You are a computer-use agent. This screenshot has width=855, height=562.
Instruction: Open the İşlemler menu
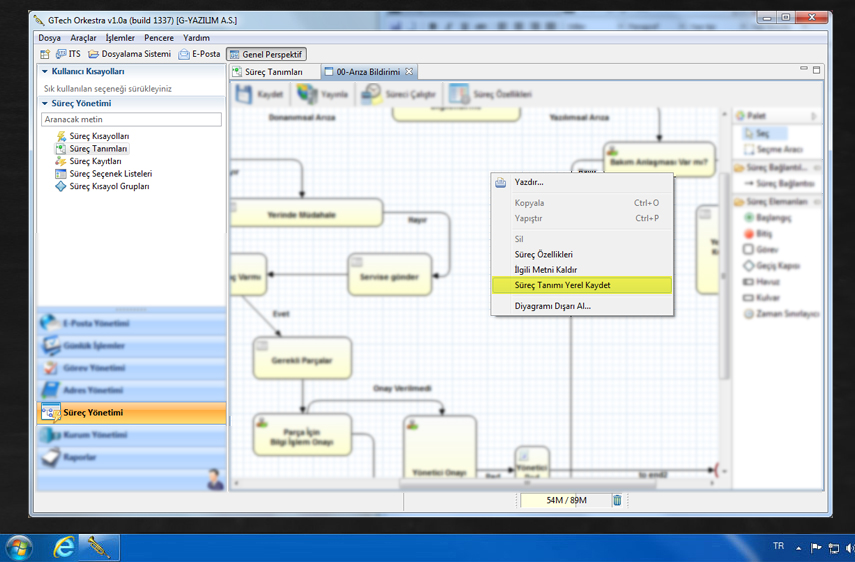[120, 38]
